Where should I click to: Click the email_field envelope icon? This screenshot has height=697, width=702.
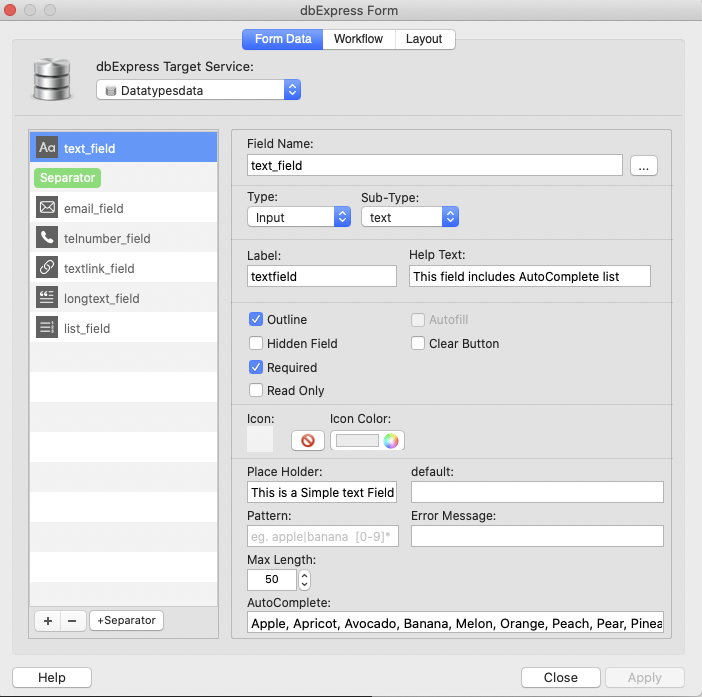tap(47, 208)
